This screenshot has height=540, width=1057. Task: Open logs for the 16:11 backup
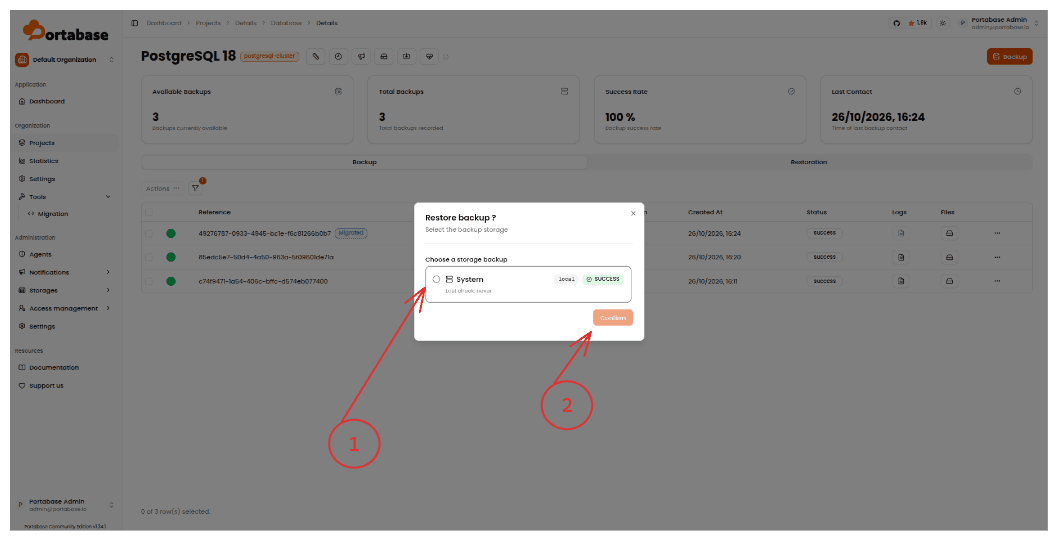tap(901, 281)
